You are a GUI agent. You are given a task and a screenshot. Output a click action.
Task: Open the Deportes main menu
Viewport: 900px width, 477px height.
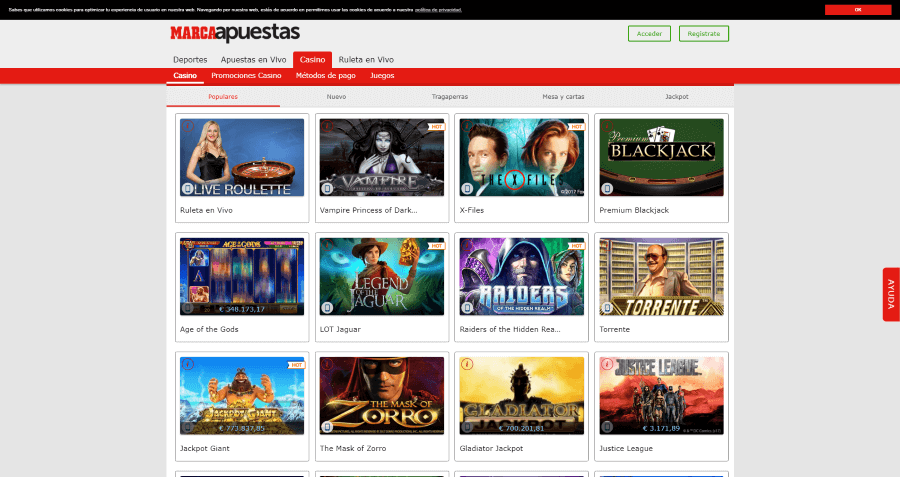(x=190, y=60)
